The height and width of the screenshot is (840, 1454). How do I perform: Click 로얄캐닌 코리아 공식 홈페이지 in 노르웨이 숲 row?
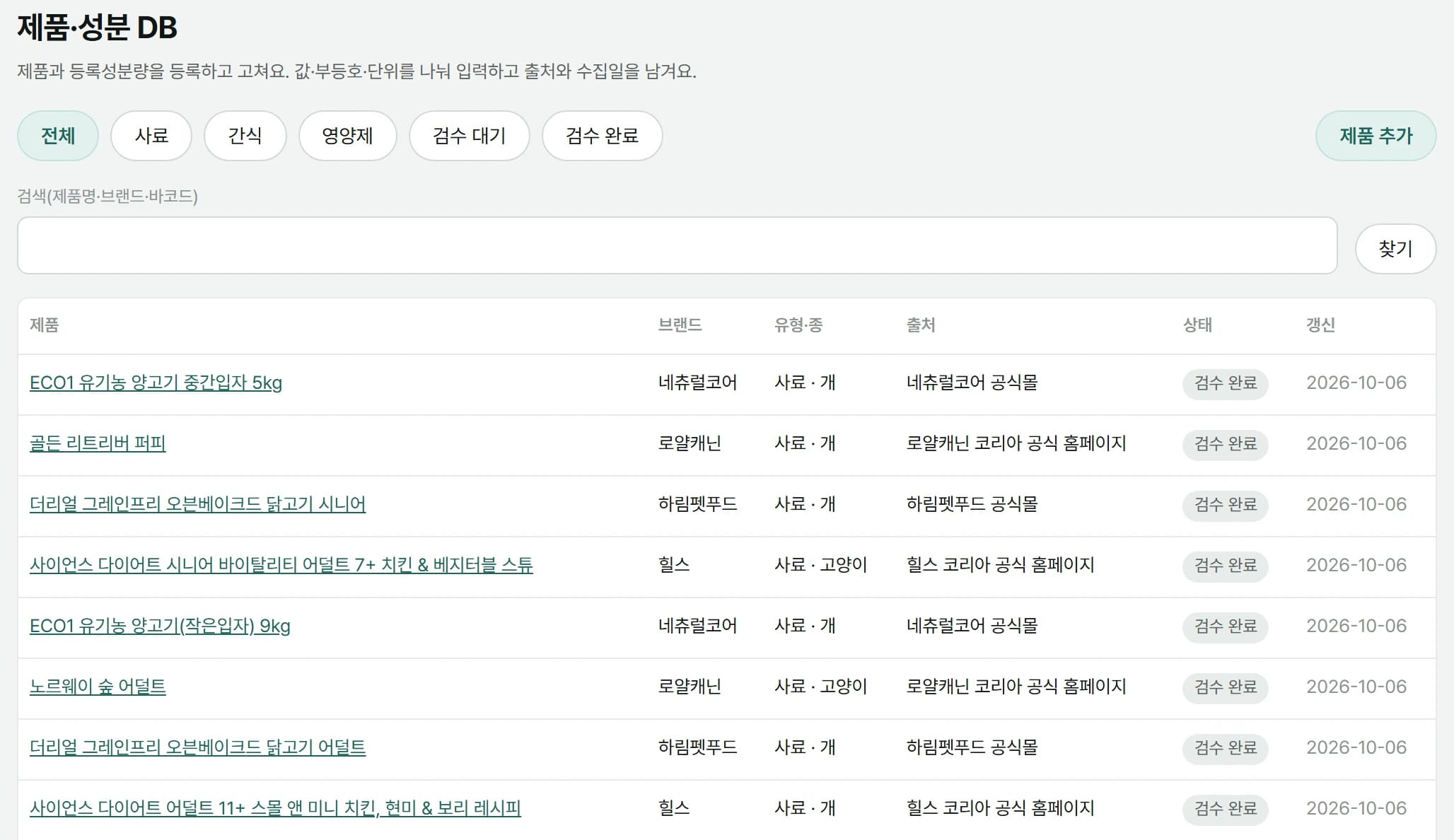pos(1016,687)
